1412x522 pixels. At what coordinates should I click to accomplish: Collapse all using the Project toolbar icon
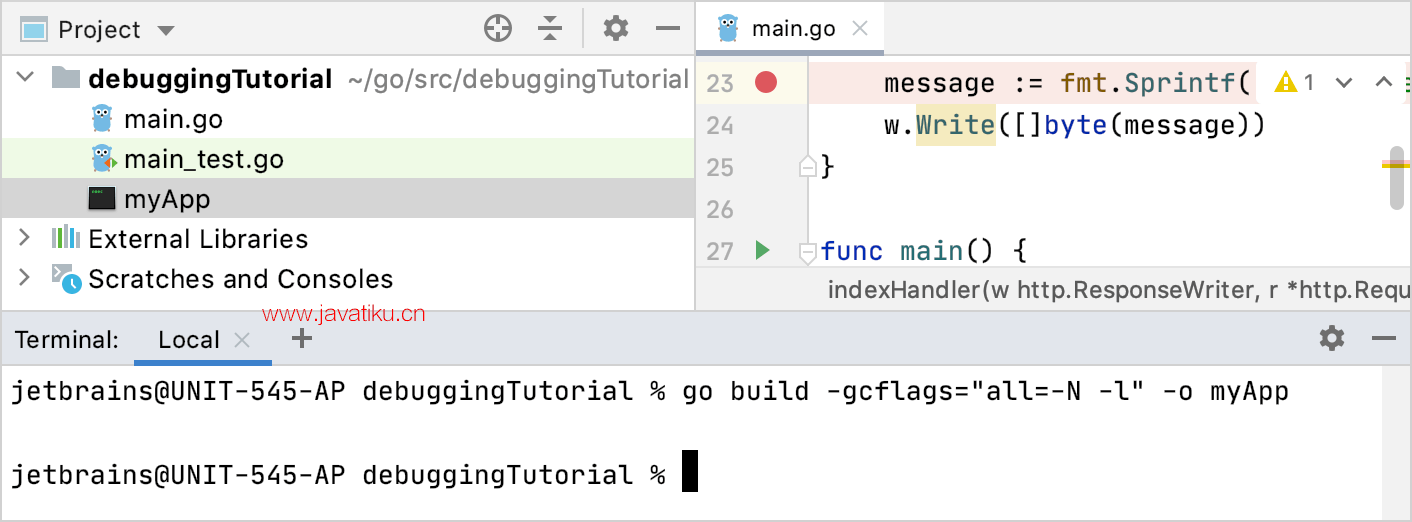(x=550, y=29)
